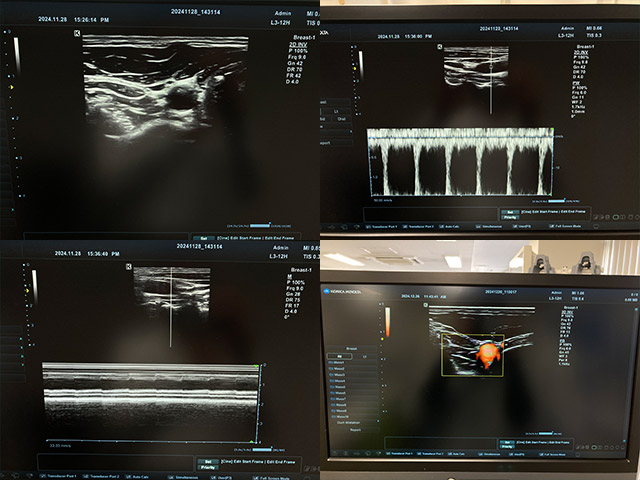640x480 pixels.
Task: Click Transducer Port 1 on the PW Doppler screen
Action: 384,227
